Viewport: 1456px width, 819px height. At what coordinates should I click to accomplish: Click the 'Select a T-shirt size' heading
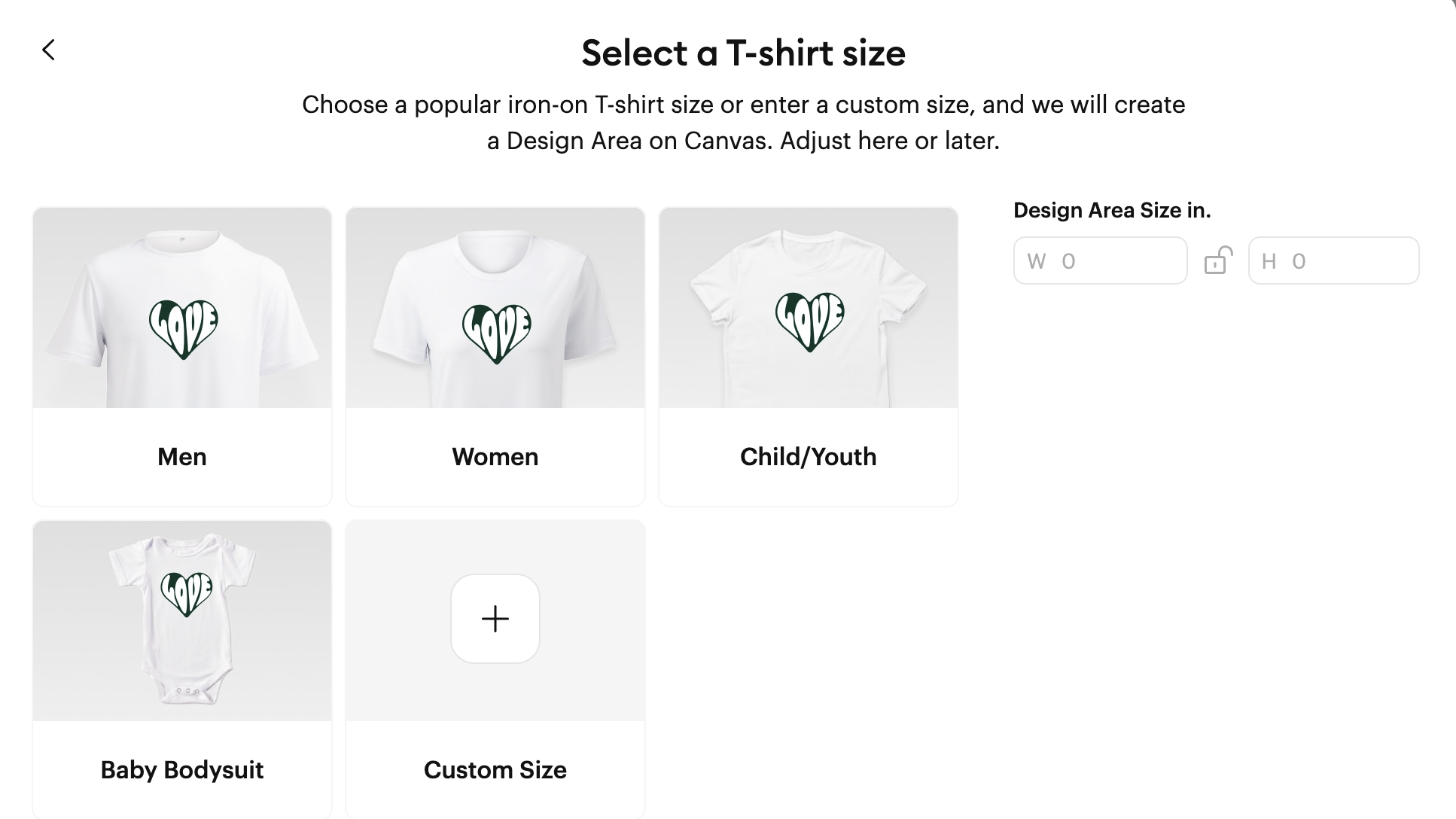point(743,53)
